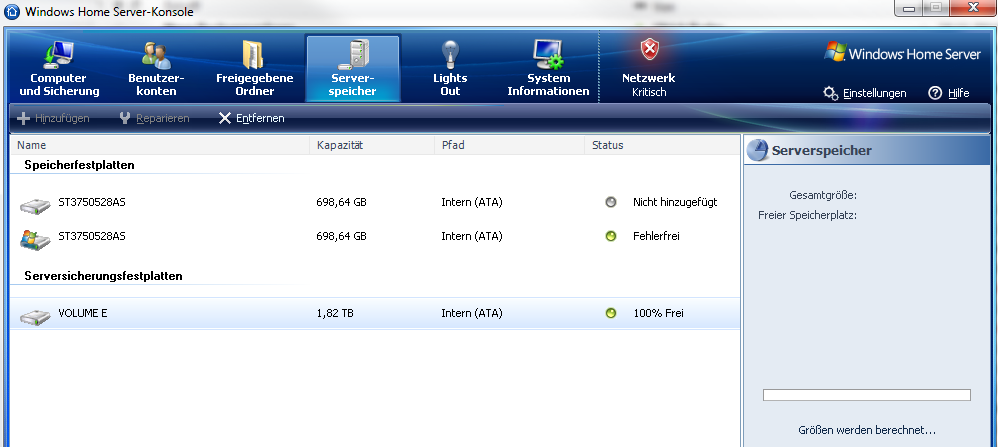The height and width of the screenshot is (447, 998).
Task: Open Einstellungen with the gear icon
Action: 864,93
